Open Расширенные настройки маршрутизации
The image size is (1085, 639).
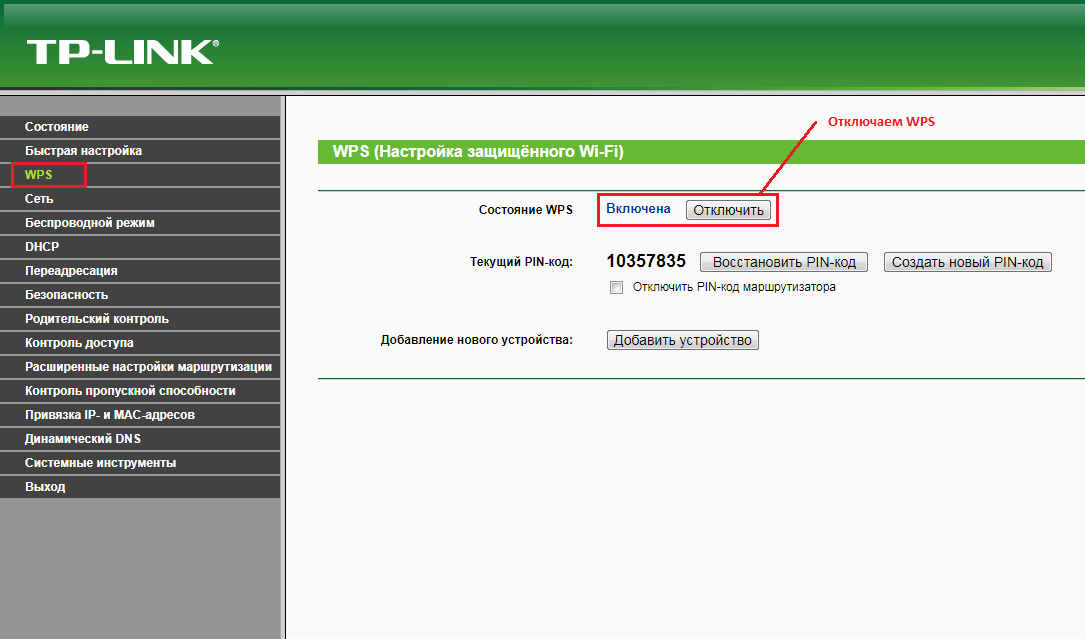(148, 367)
